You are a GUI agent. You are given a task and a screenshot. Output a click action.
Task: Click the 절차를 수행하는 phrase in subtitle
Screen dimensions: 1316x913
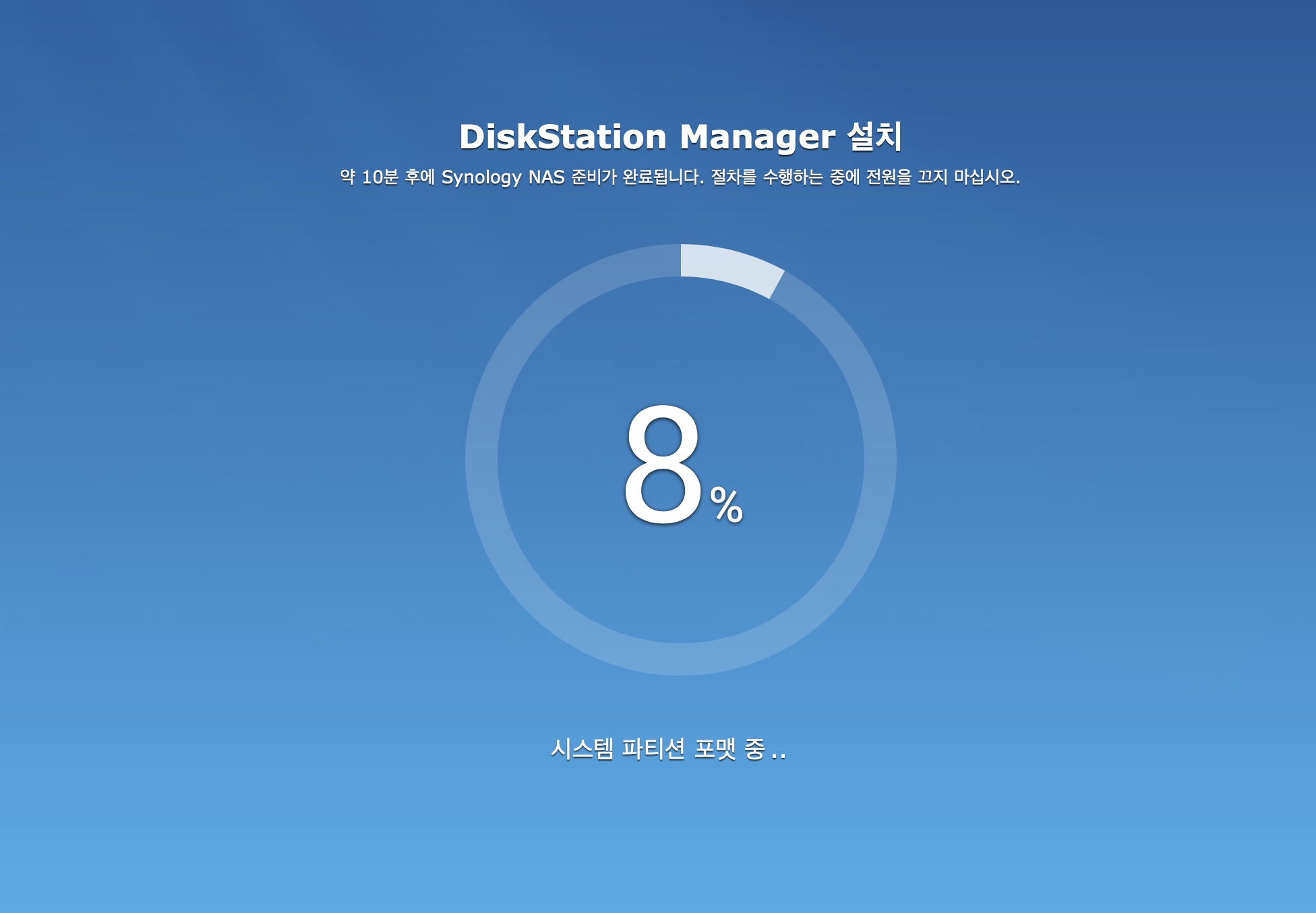[x=767, y=177]
